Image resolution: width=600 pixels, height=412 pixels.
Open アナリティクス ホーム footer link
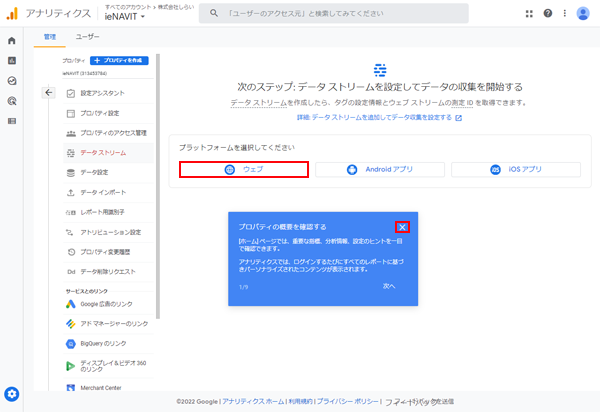point(253,402)
